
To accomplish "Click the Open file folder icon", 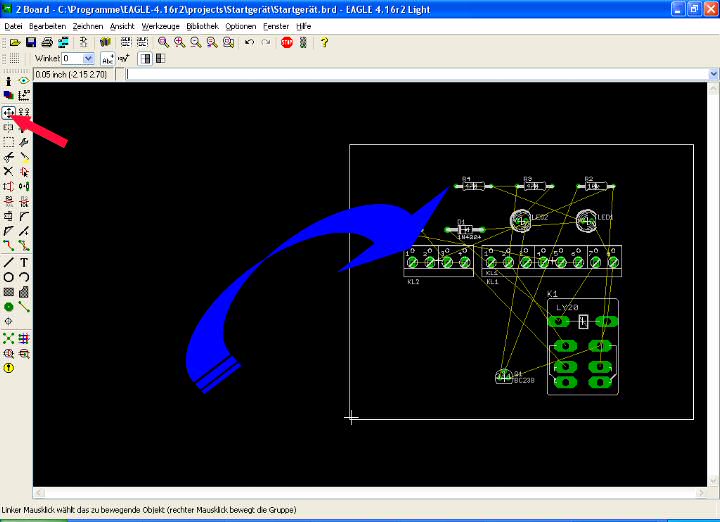I will point(16,43).
